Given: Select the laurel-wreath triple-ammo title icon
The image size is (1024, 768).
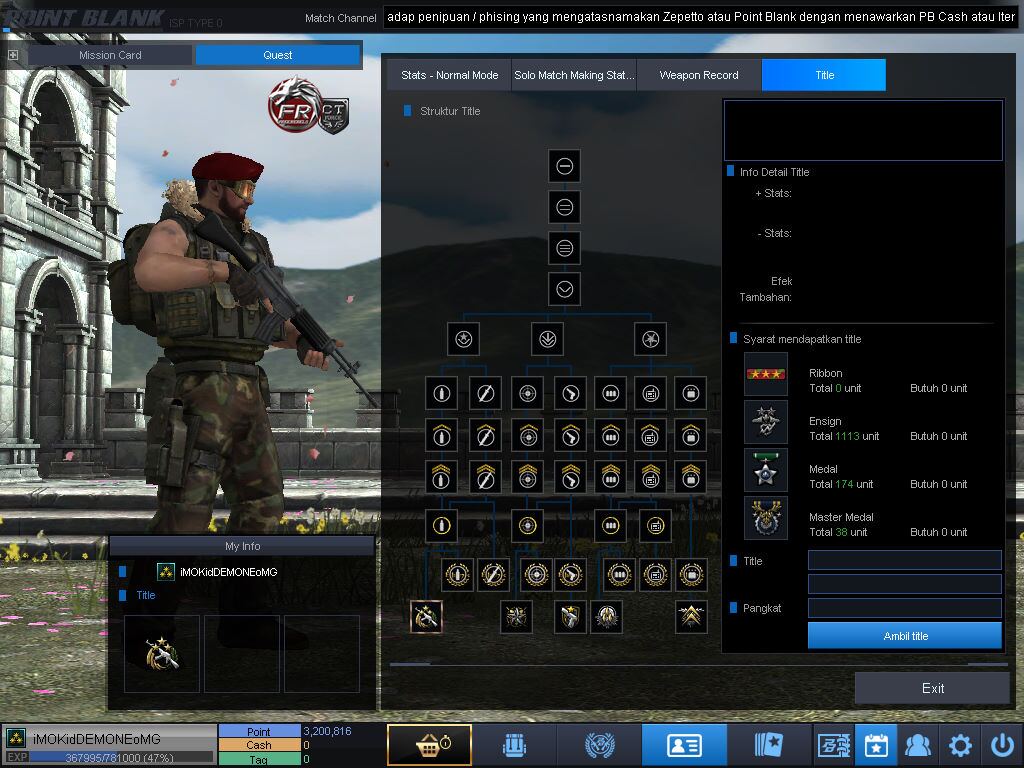Looking at the screenshot, I should point(619,575).
